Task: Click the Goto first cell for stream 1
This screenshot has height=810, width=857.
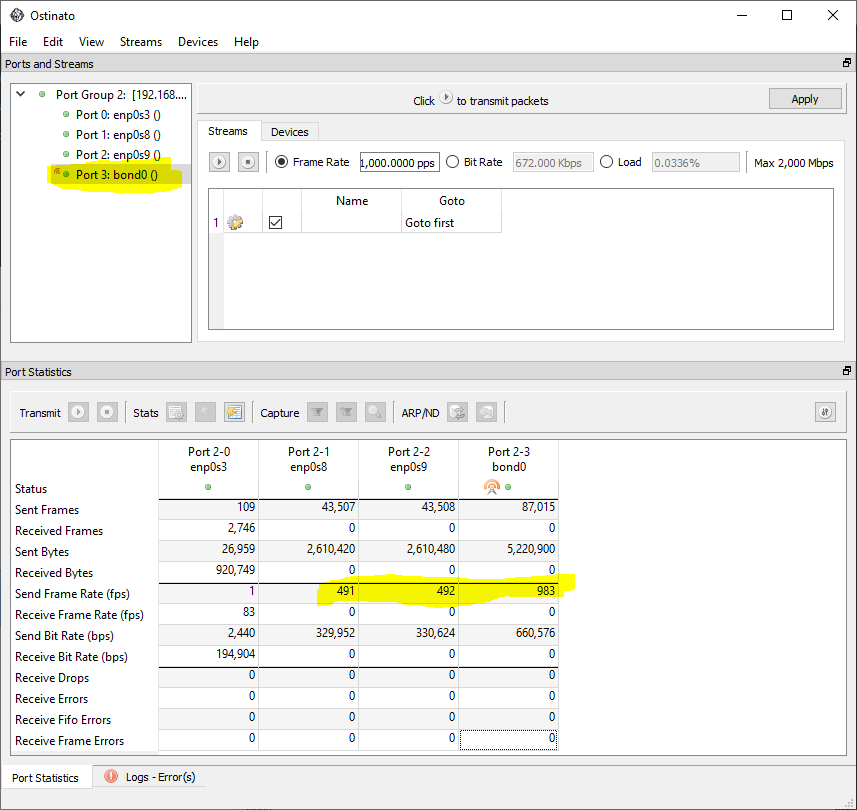Action: click(450, 222)
